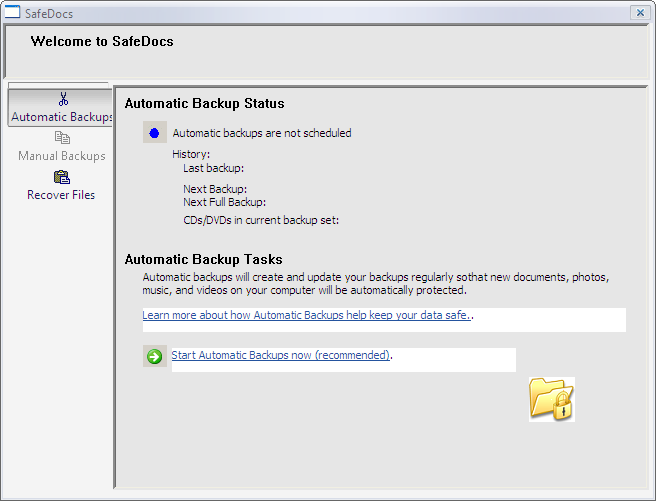Image resolution: width=656 pixels, height=501 pixels.
Task: Click the Manual Backups documents icon
Action: (x=62, y=138)
